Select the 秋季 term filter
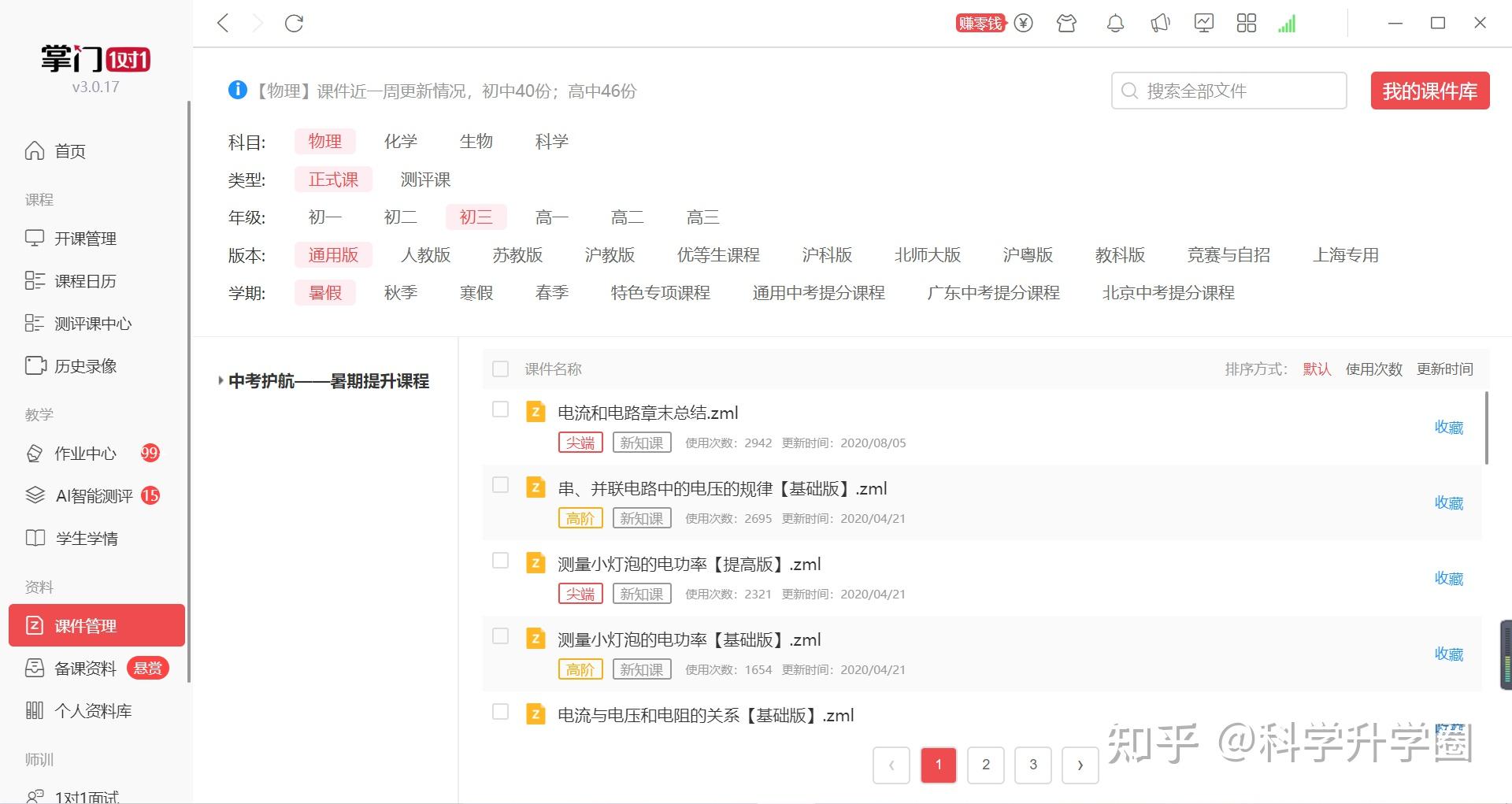Image resolution: width=1512 pixels, height=804 pixels. pos(400,293)
